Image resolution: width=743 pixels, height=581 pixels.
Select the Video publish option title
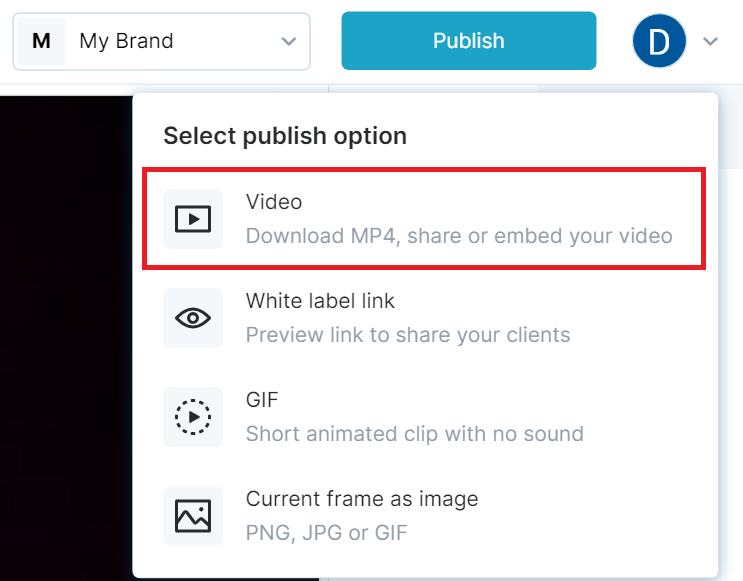(x=274, y=202)
